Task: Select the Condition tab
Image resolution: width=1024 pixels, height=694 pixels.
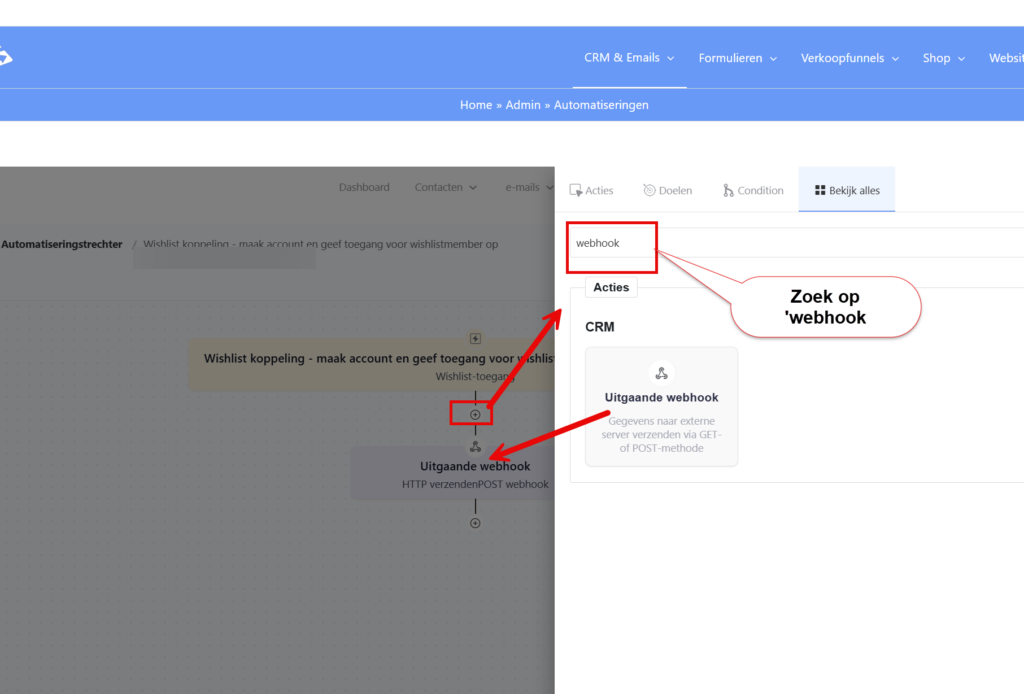Action: point(752,190)
